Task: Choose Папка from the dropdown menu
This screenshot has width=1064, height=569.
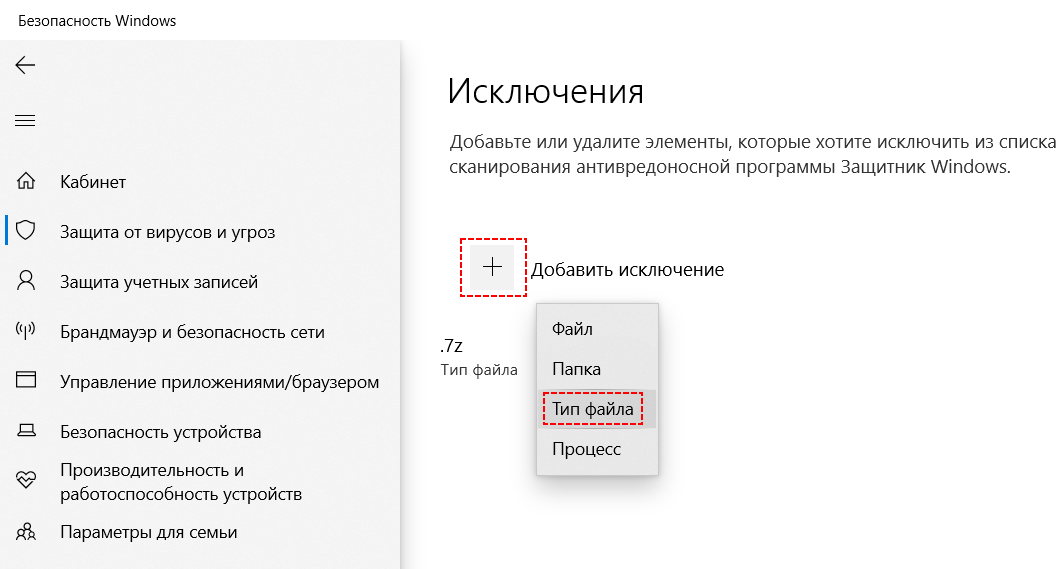Action: (x=576, y=369)
